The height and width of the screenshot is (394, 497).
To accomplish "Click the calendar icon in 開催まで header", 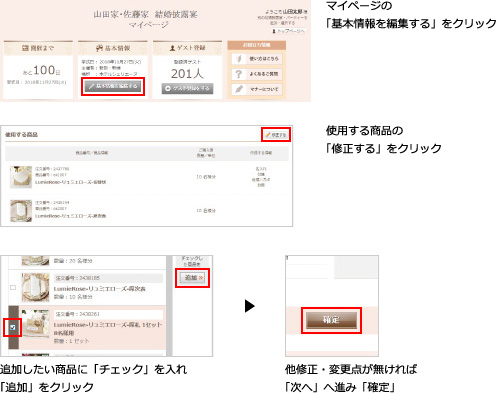I will pyautogui.click(x=25, y=48).
